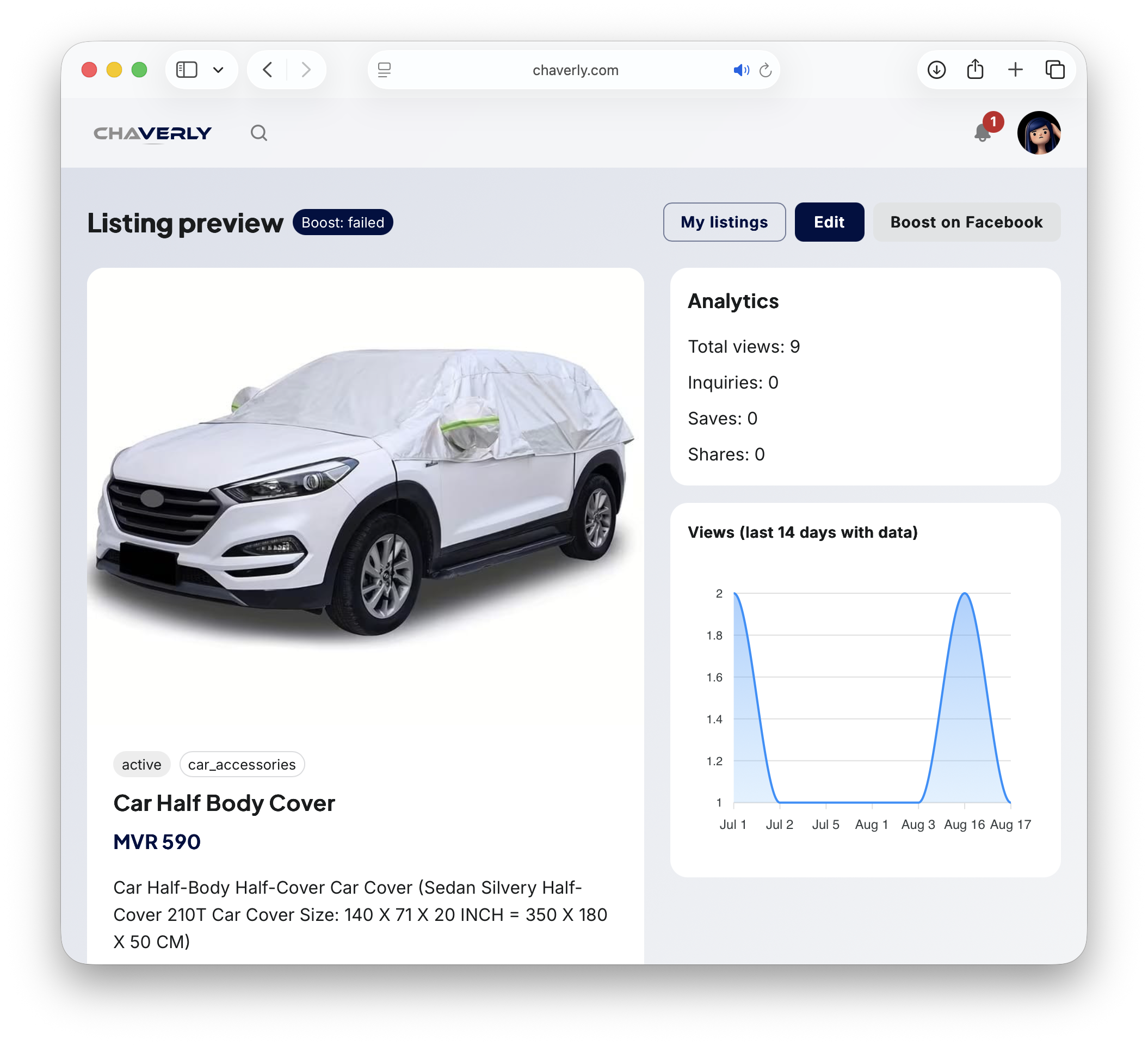Open the site search magnifier

(x=259, y=133)
